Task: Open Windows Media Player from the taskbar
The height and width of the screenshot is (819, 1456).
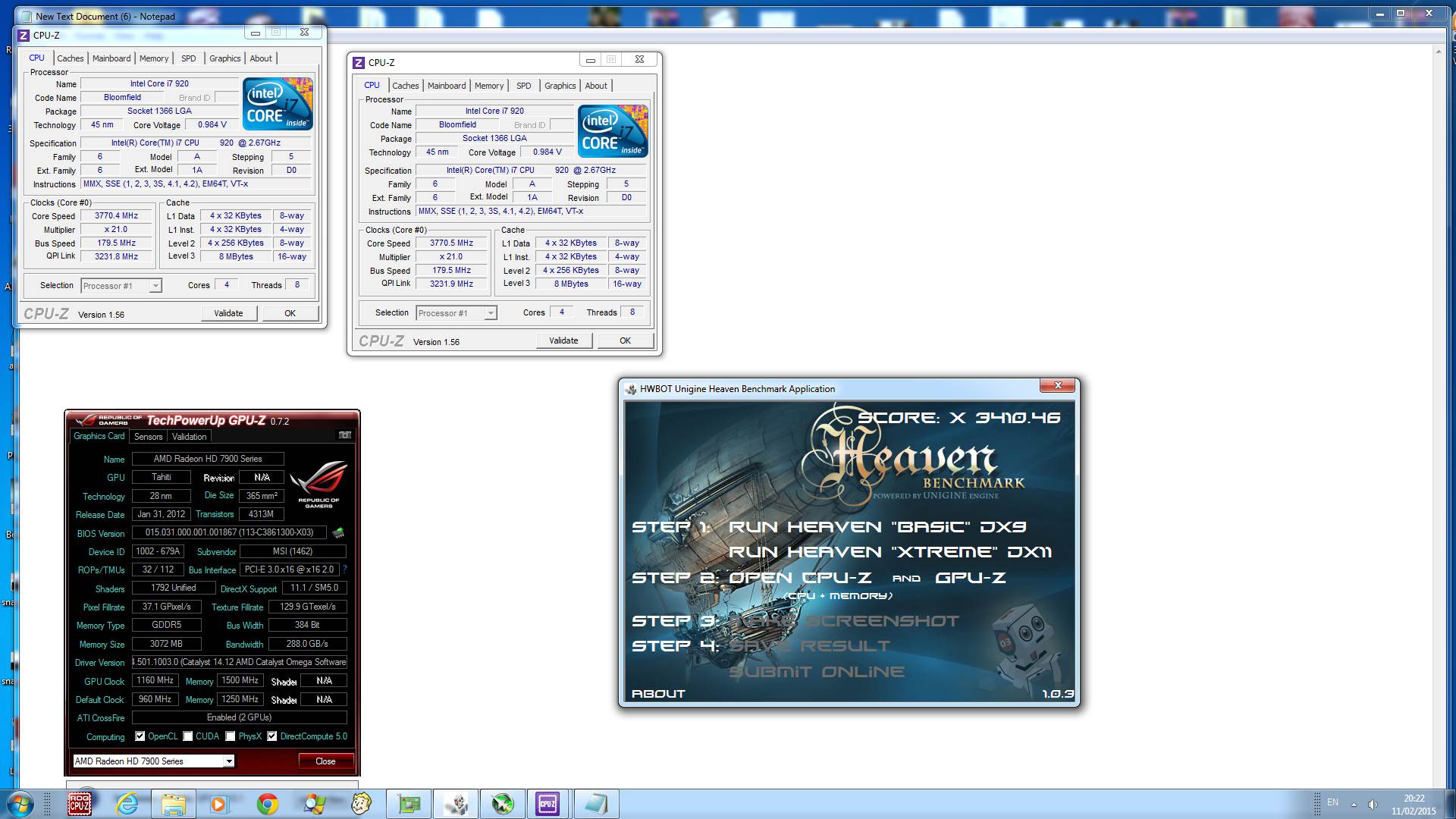Action: (219, 804)
